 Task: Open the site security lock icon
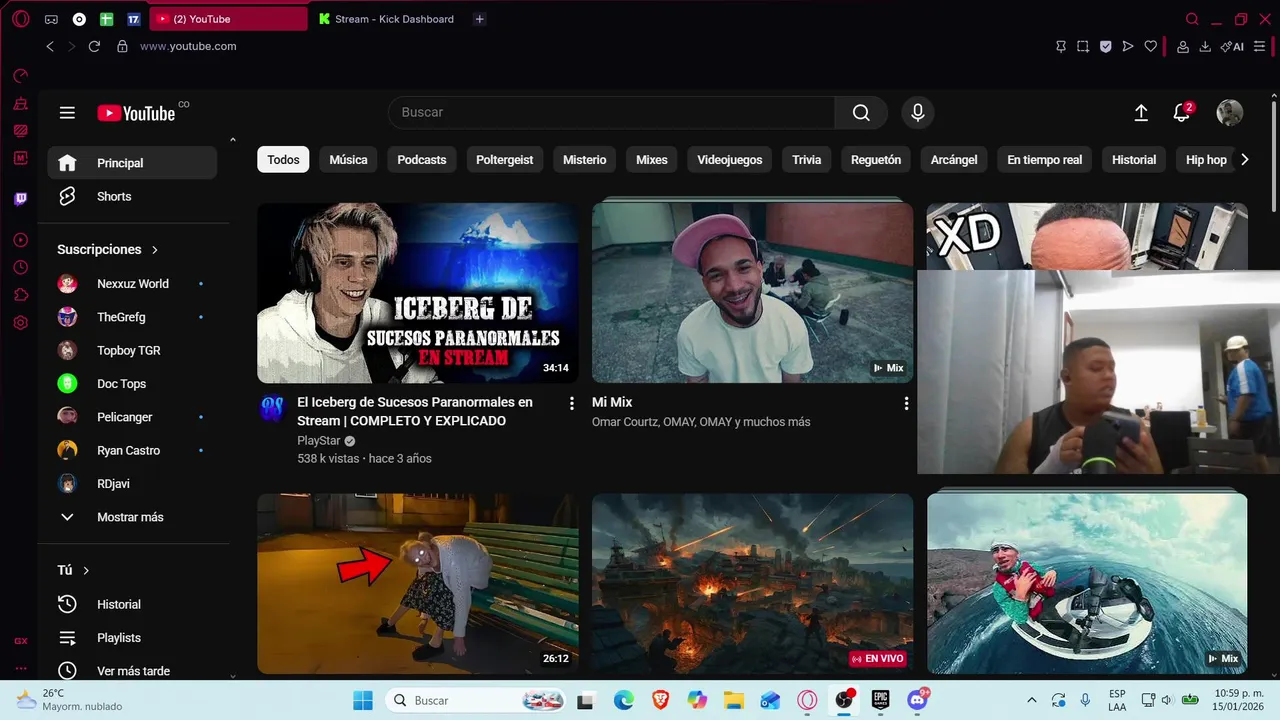click(123, 46)
